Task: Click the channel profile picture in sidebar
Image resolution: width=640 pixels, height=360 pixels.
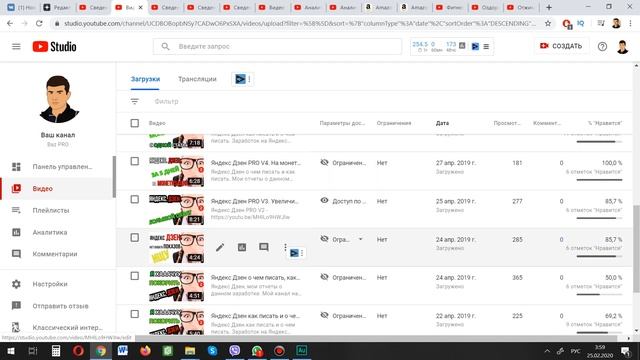Action: tap(58, 99)
